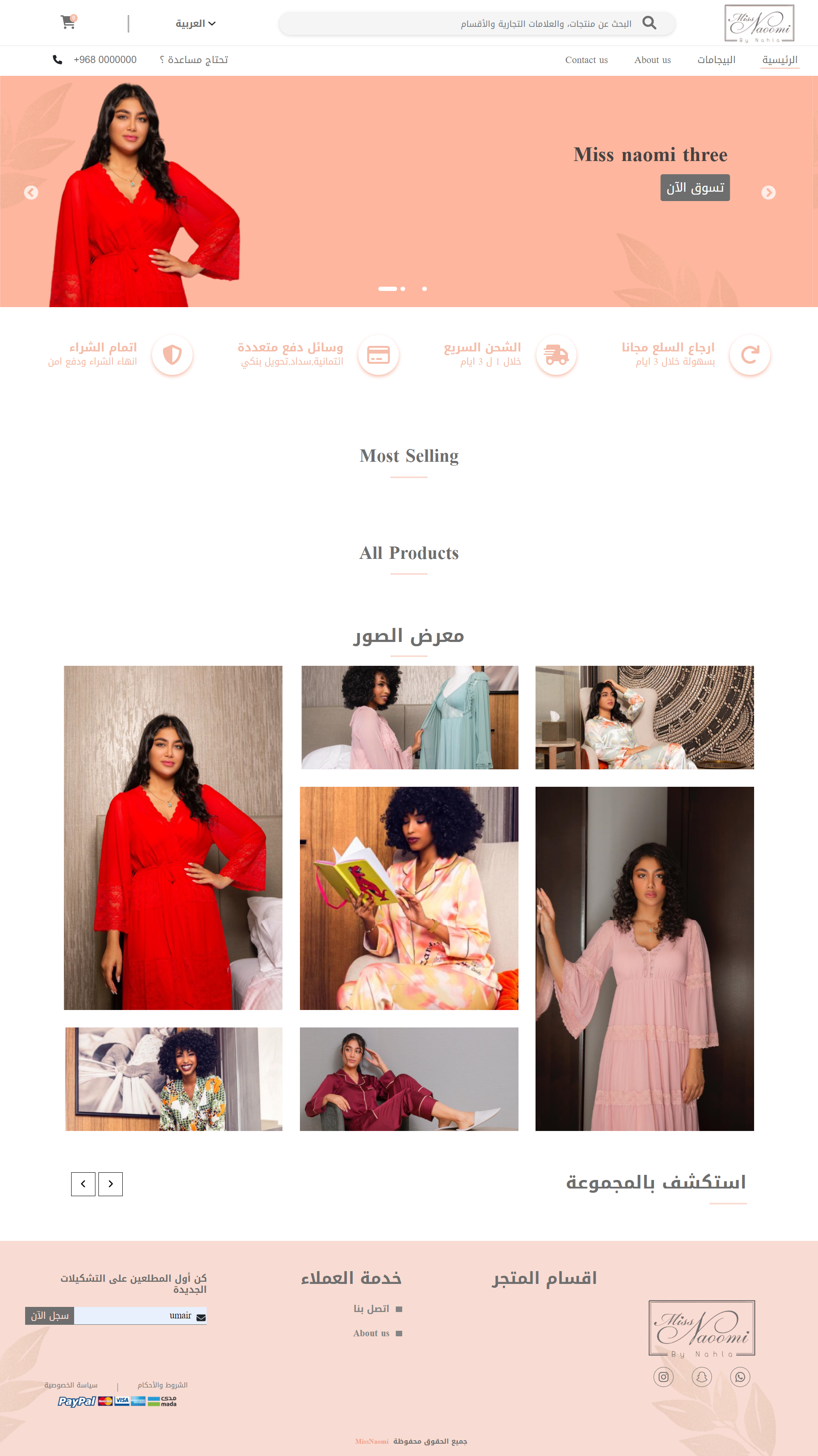The height and width of the screenshot is (1456, 818).
Task: Open the Snapchat icon in footer
Action: [x=702, y=1376]
